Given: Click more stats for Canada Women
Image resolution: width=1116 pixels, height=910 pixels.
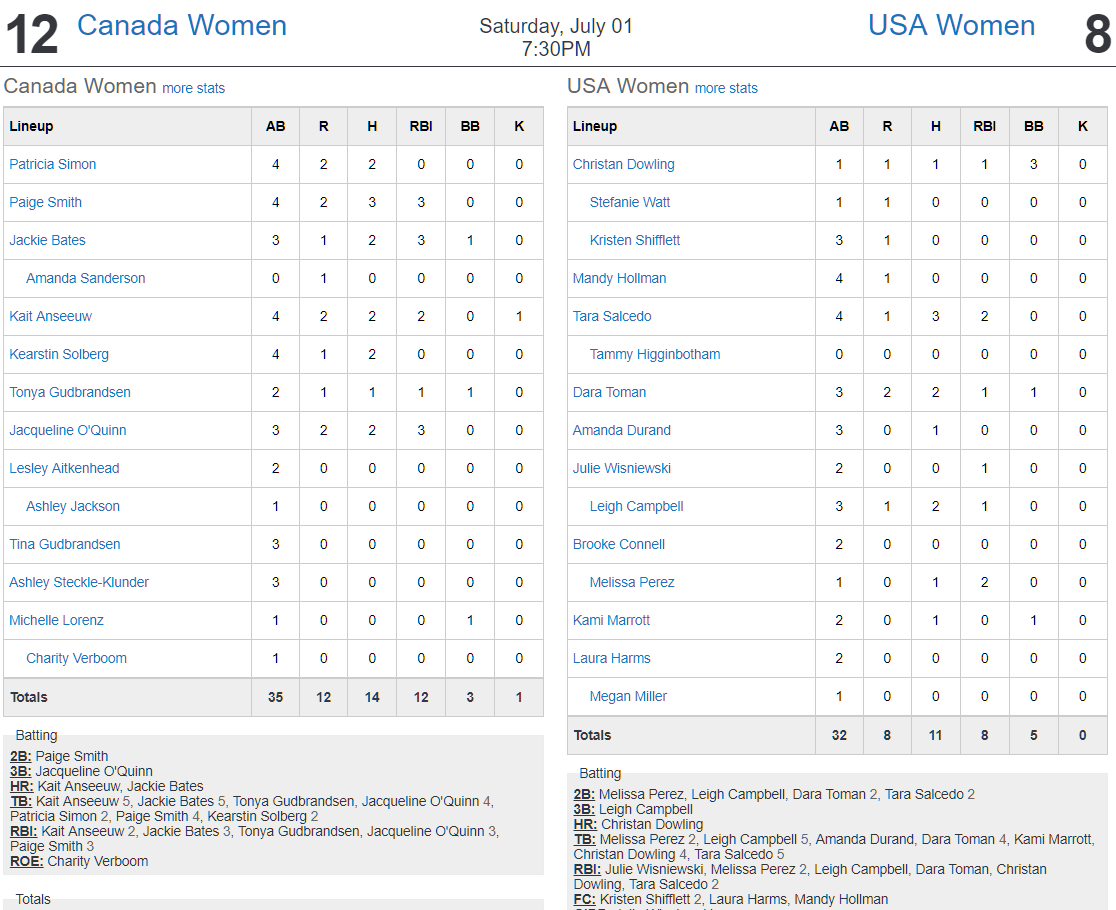Looking at the screenshot, I should pos(194,88).
